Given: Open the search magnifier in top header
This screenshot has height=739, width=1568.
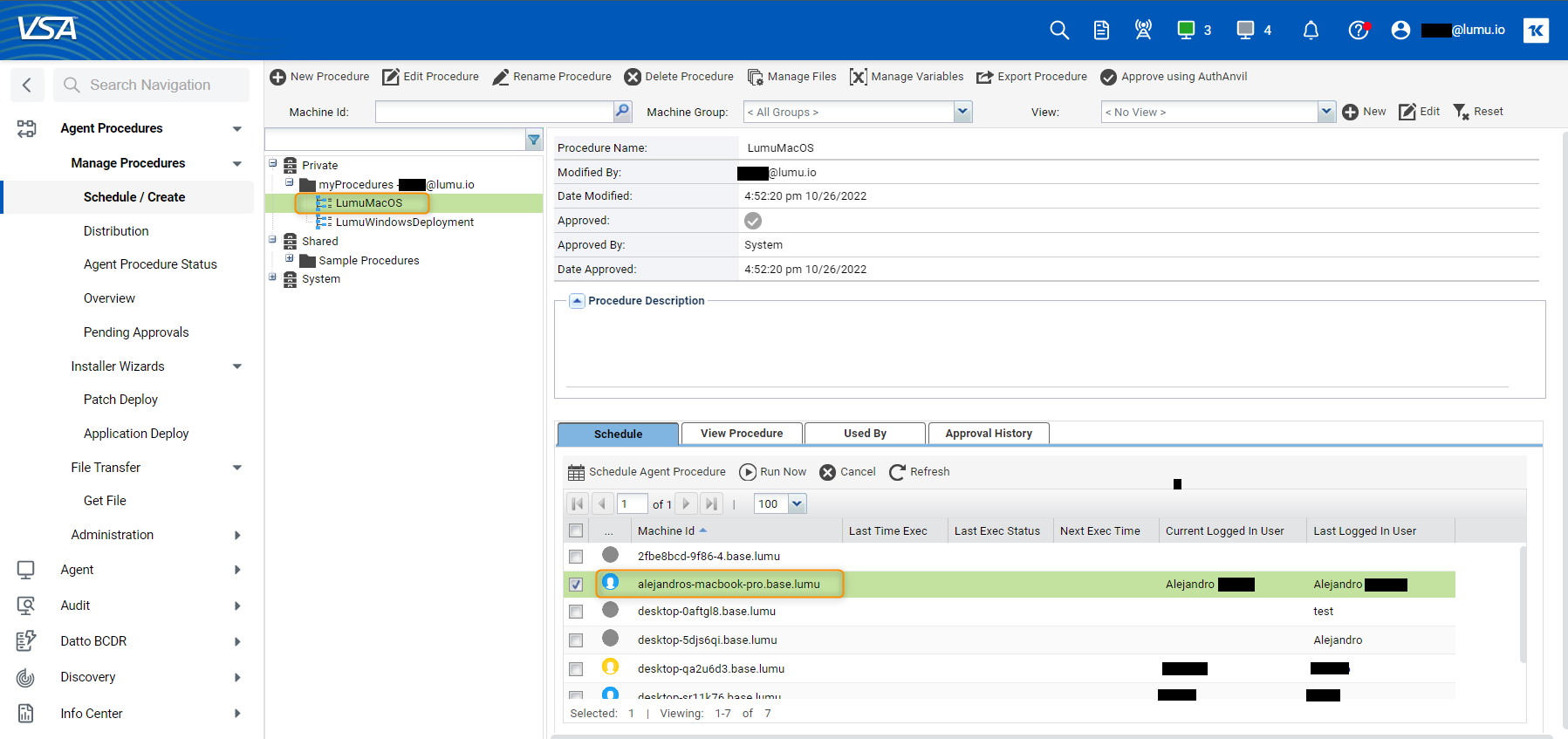Looking at the screenshot, I should [x=1058, y=31].
